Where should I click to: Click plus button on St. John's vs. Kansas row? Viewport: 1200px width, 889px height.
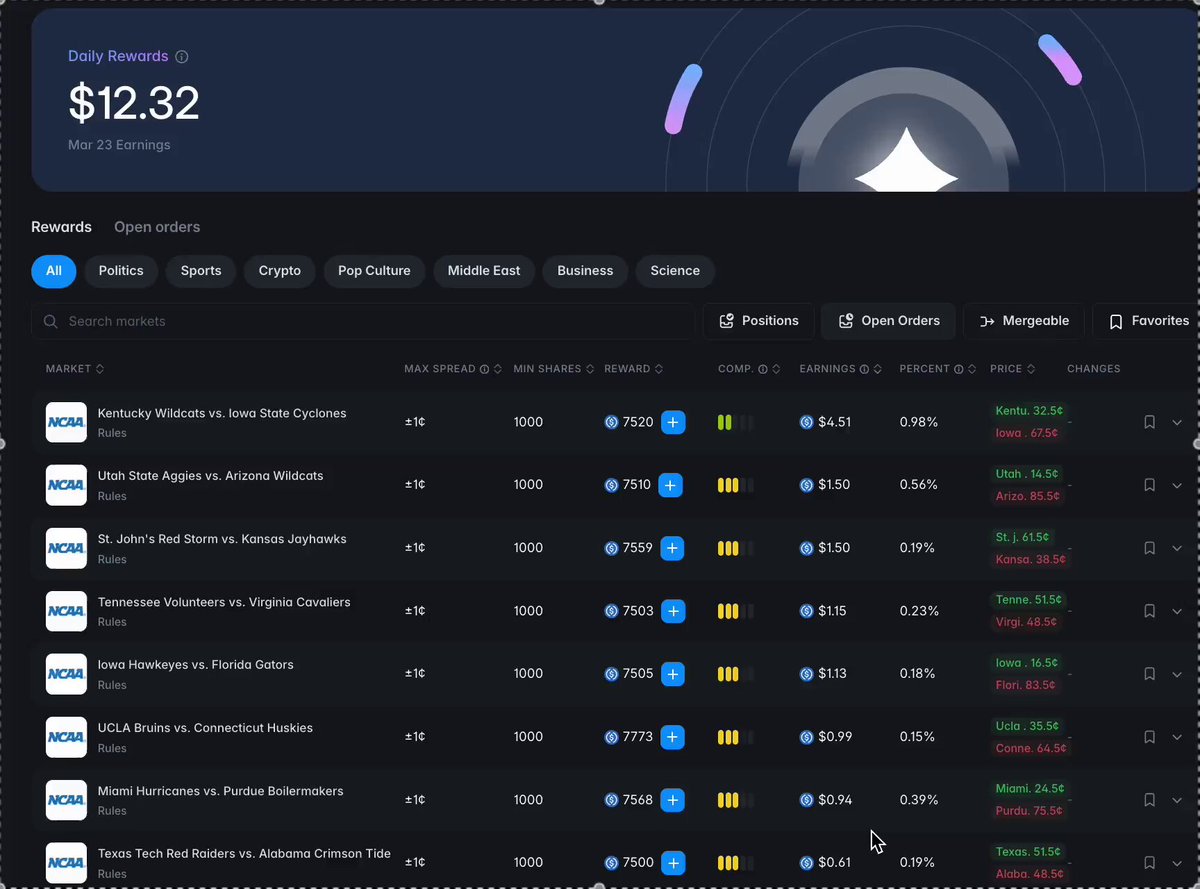pos(672,548)
